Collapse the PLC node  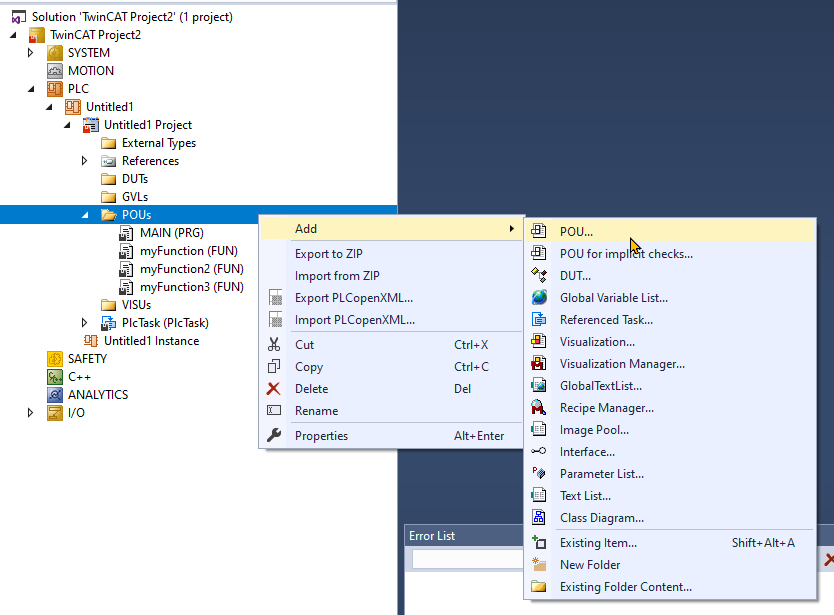point(31,89)
